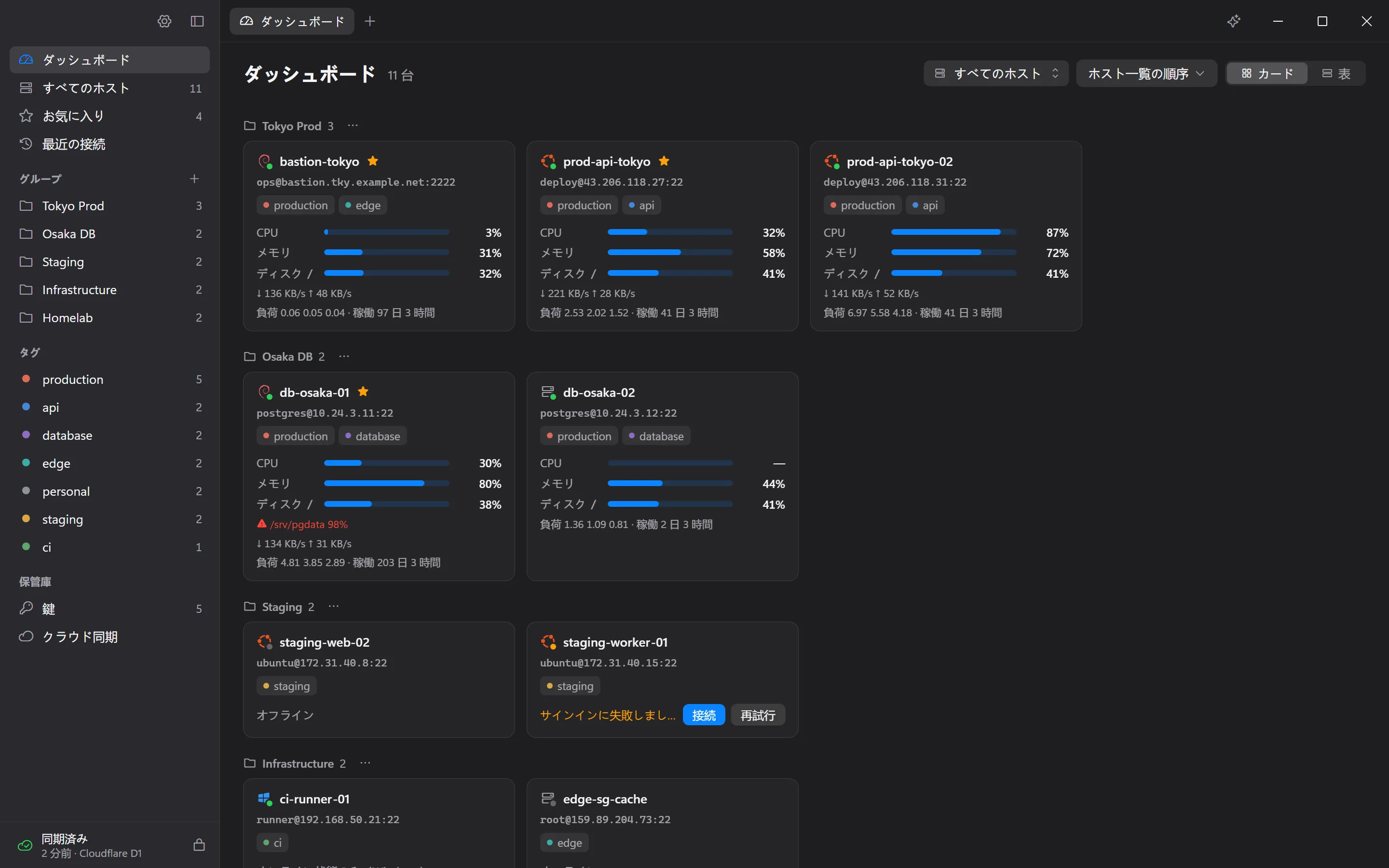Open the すべてのホスト filter dropdown

[x=996, y=73]
